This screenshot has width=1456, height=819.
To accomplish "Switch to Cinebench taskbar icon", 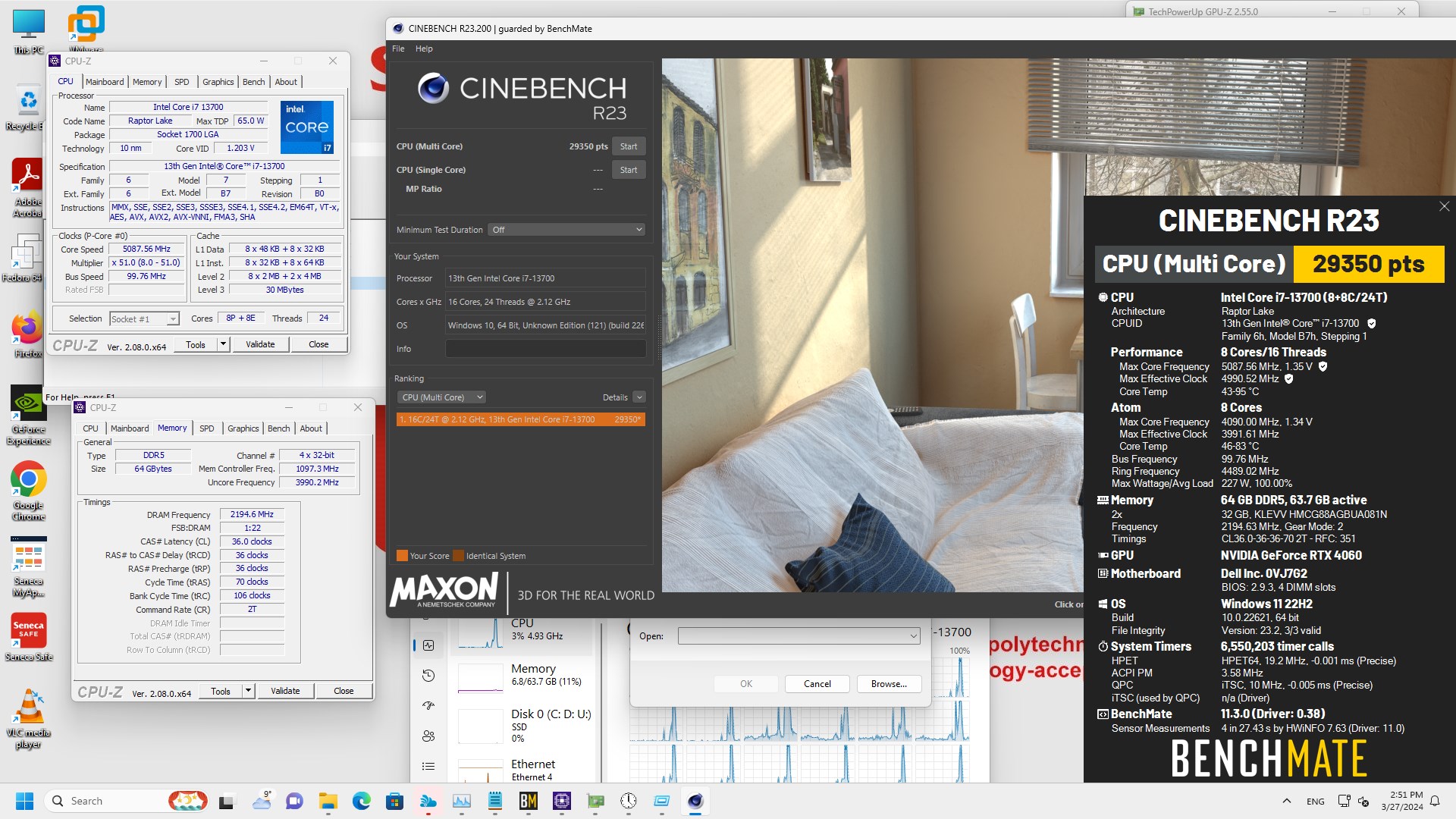I will coord(695,801).
